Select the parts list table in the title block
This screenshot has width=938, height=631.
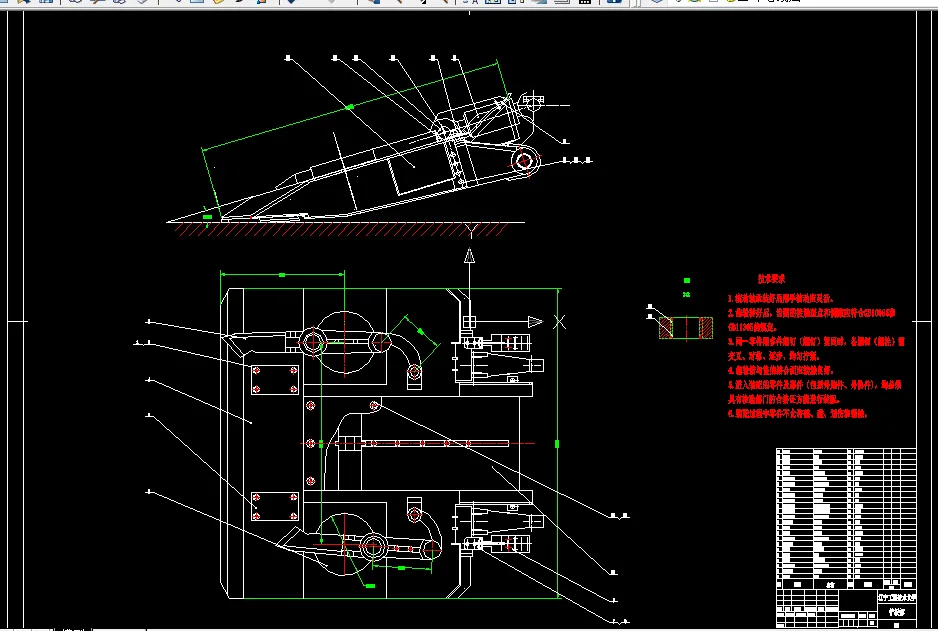(846, 519)
